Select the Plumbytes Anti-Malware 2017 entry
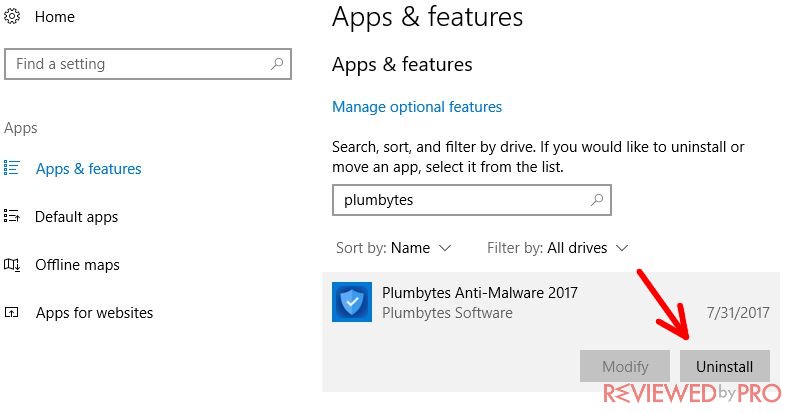 (551, 302)
